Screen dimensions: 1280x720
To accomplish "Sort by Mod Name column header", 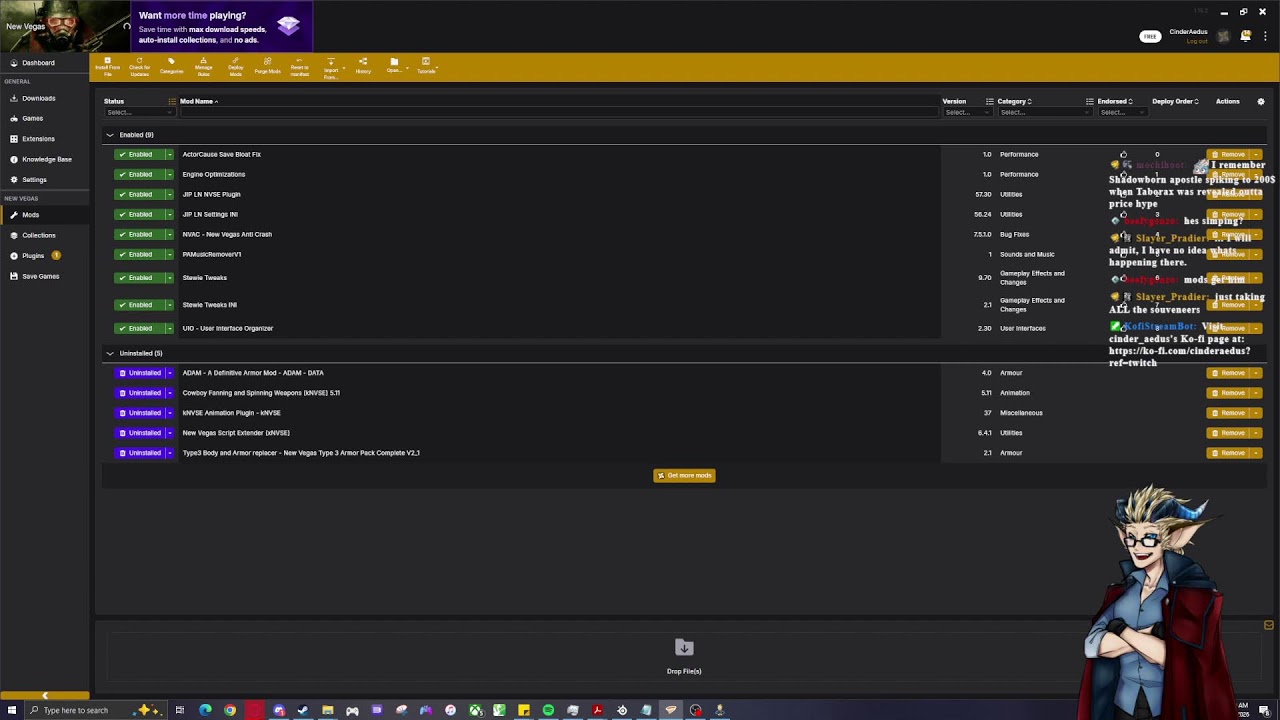I will 197,101.
